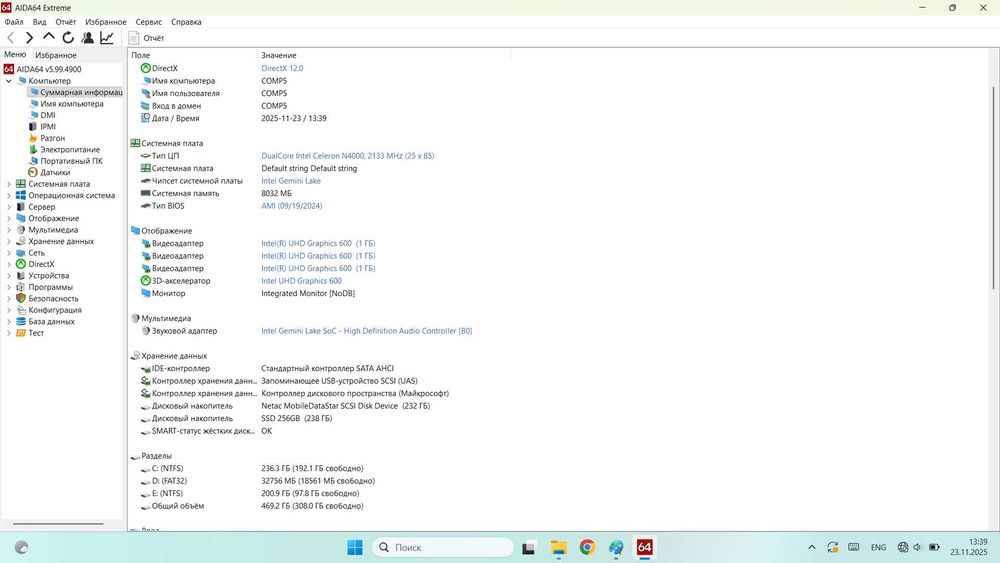Go forward with the toolbar forward arrow
Viewport: 1000px width, 563px height.
click(29, 38)
